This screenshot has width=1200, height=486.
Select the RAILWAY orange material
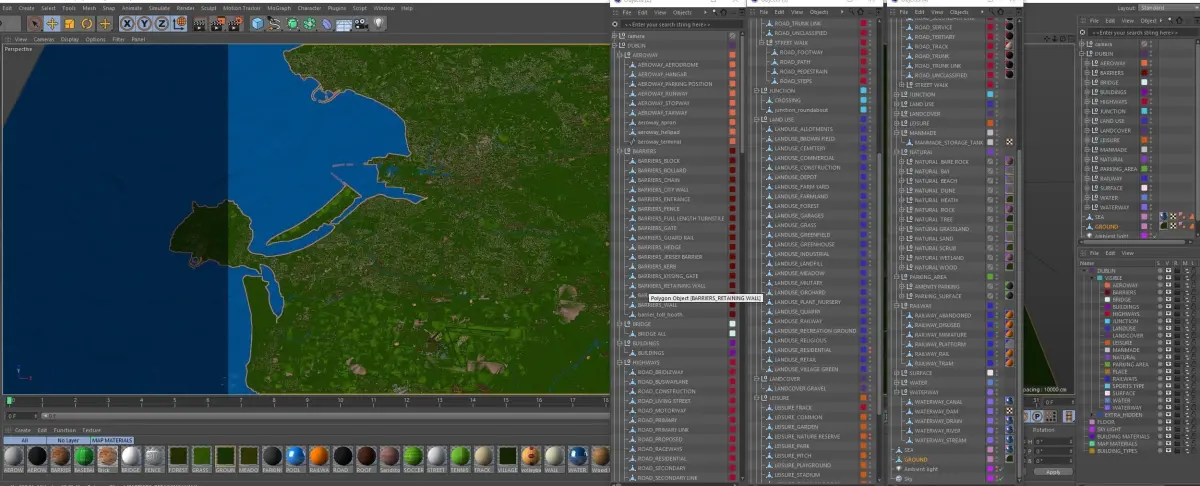319,456
